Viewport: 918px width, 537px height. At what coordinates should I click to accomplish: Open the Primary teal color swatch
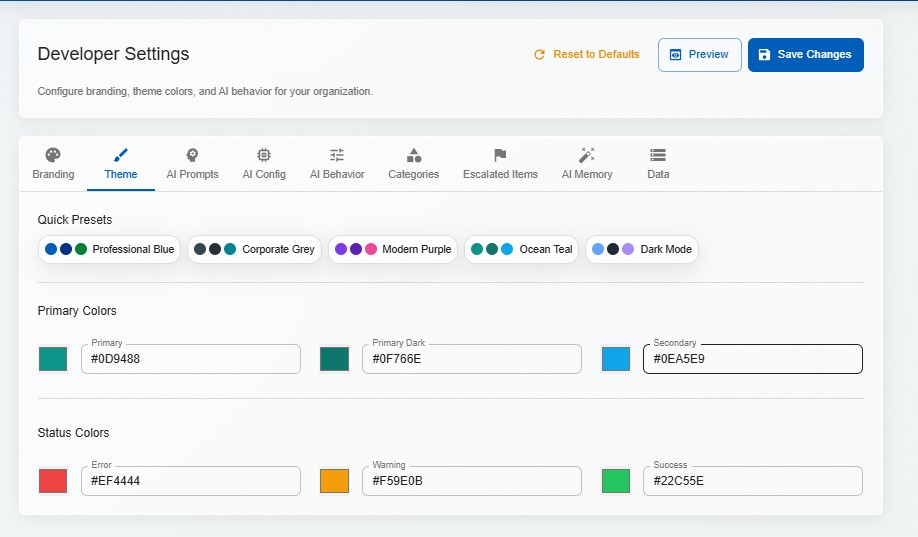pyautogui.click(x=53, y=359)
